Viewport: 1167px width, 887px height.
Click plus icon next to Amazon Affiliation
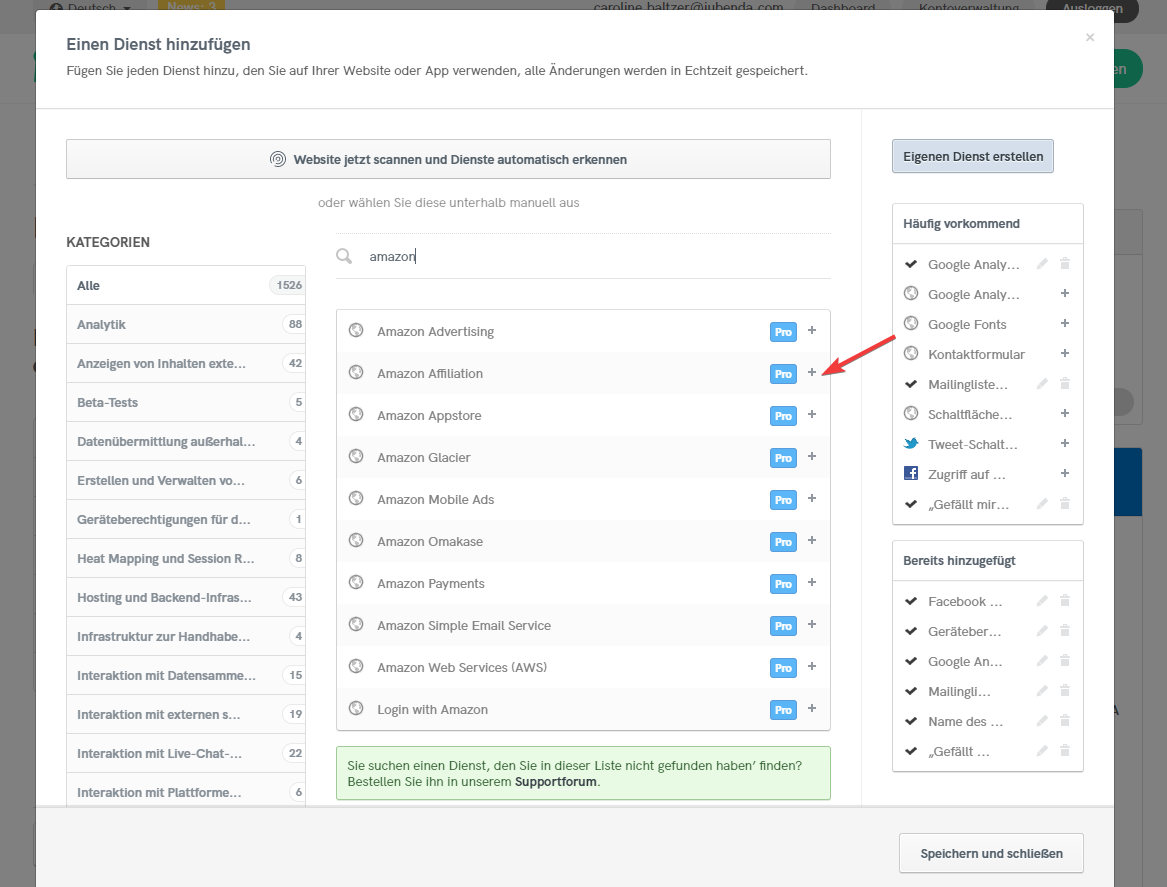pyautogui.click(x=811, y=373)
